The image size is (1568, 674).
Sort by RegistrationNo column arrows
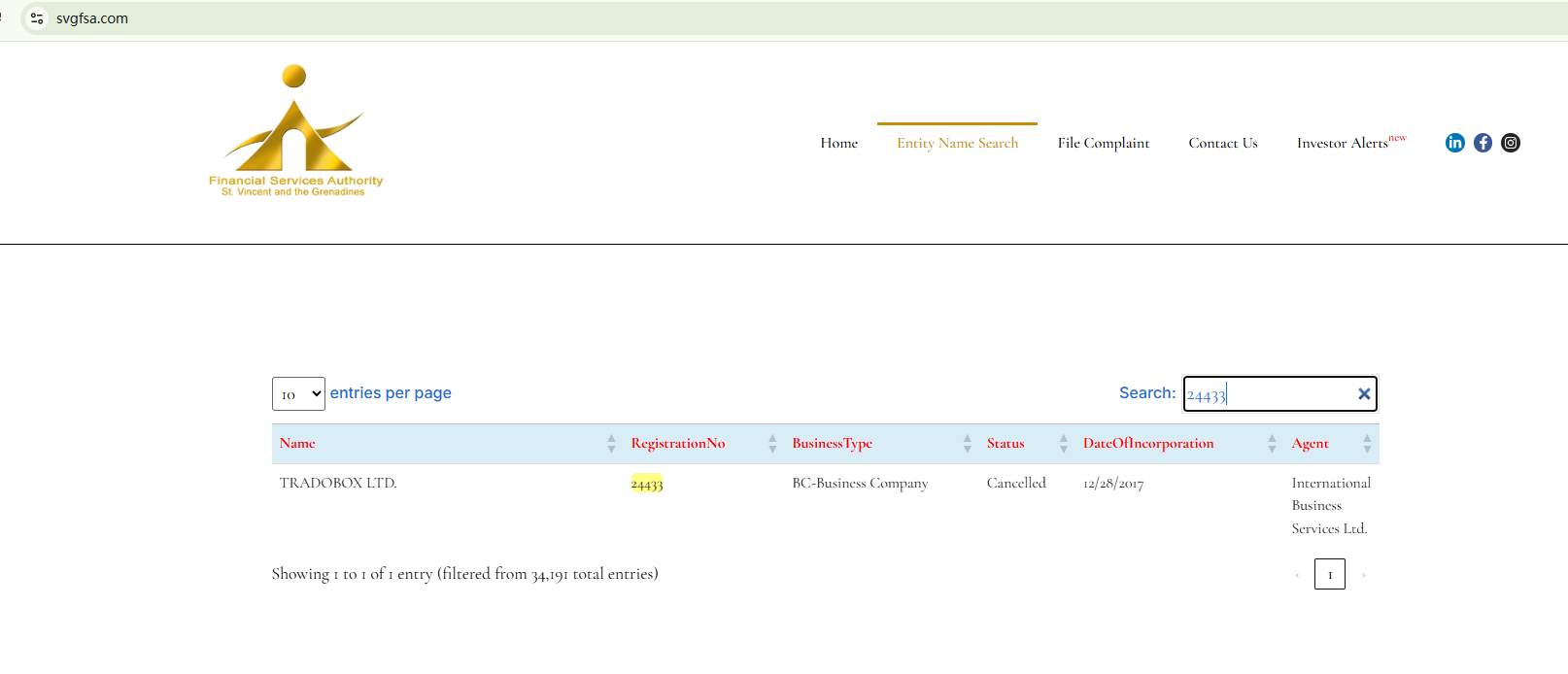[772, 444]
